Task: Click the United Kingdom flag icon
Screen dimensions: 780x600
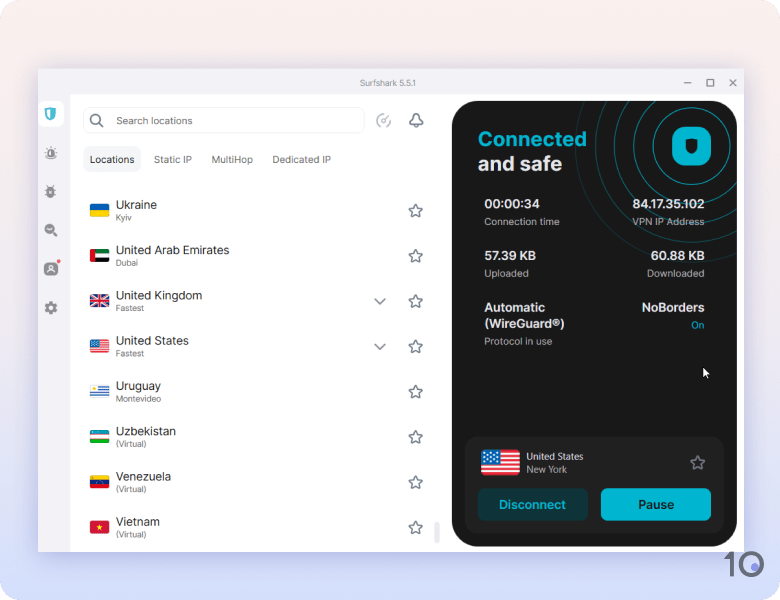Action: pyautogui.click(x=99, y=301)
